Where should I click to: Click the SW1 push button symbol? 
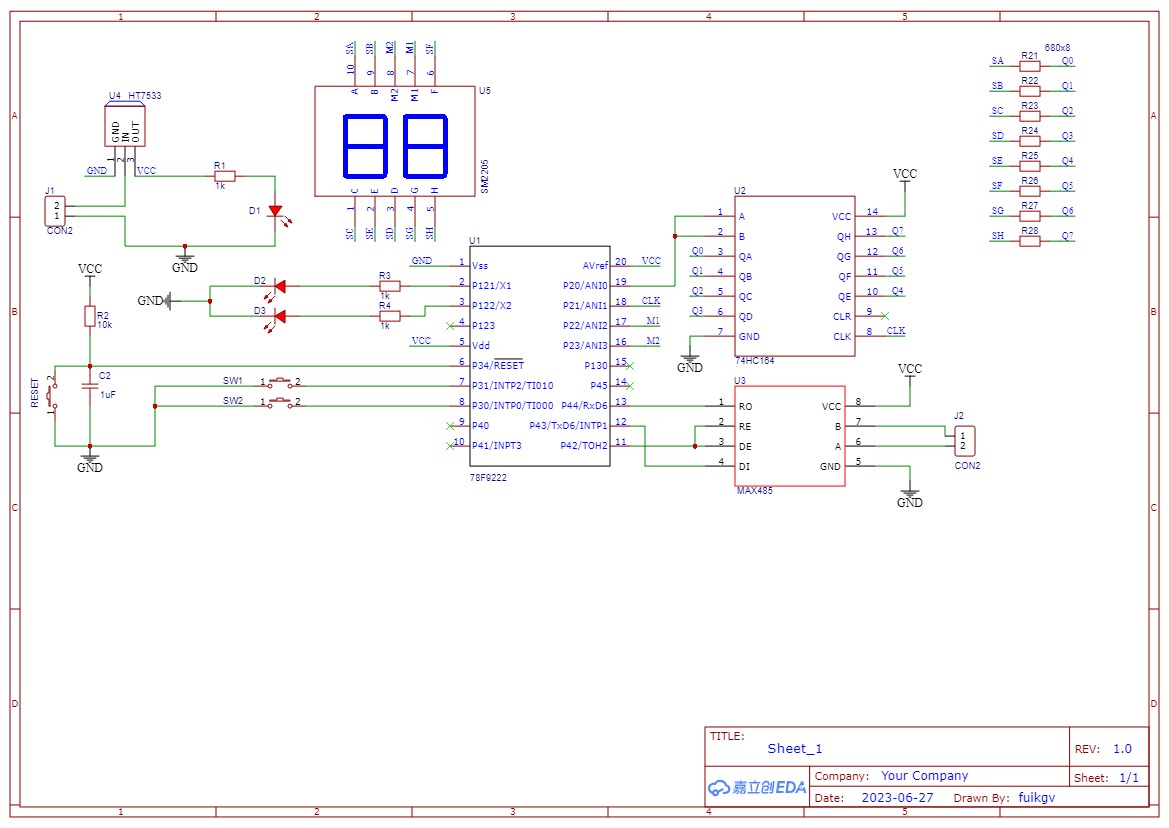(x=281, y=382)
